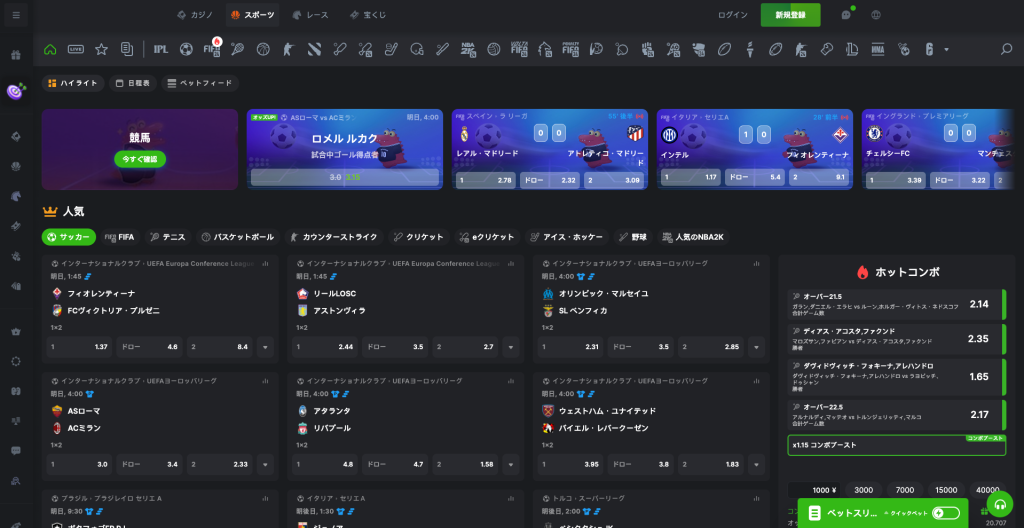Select the Rainbow Six icon
The image size is (1024, 528).
(x=929, y=49)
